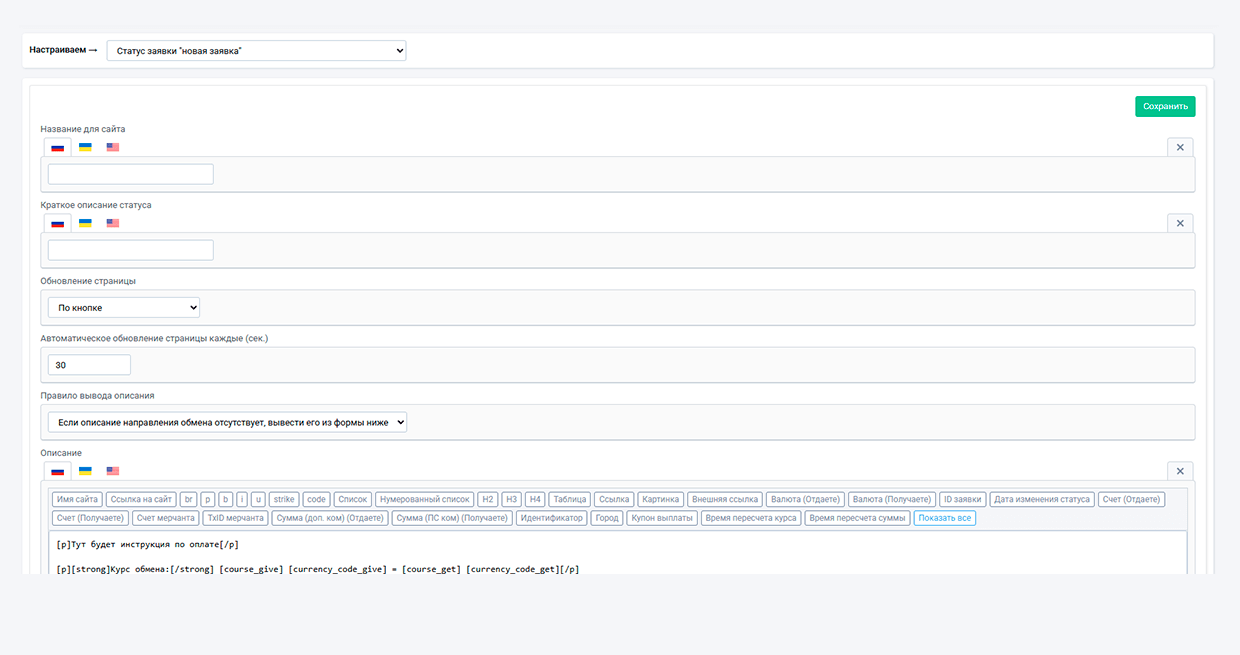Insert the Время пересчета суммы tag
This screenshot has height=655, width=1240.
pyautogui.click(x=857, y=518)
